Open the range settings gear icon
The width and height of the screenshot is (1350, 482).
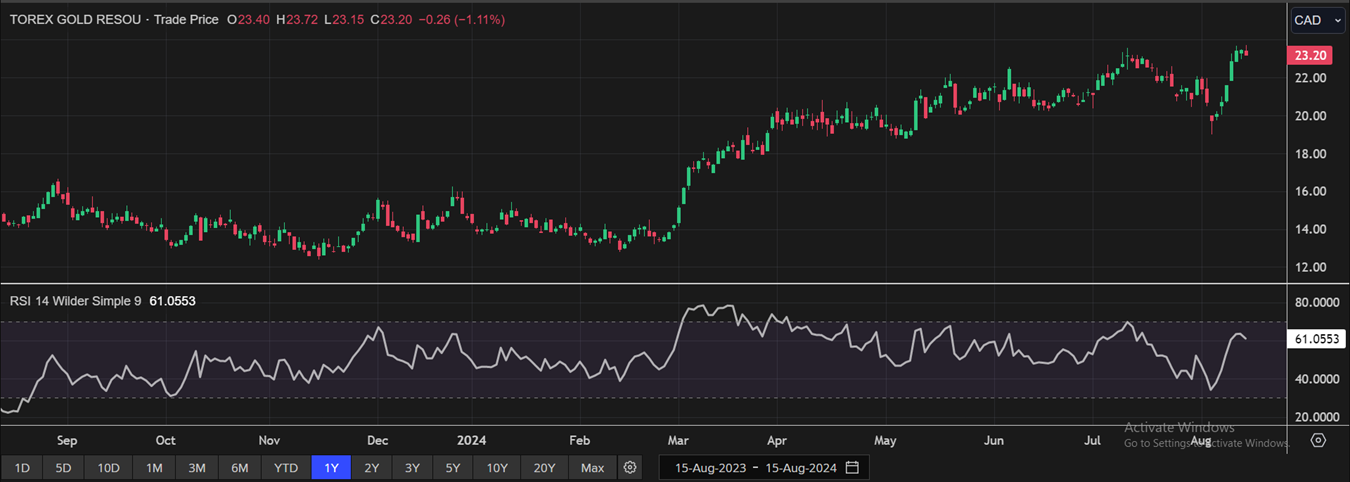click(x=630, y=467)
